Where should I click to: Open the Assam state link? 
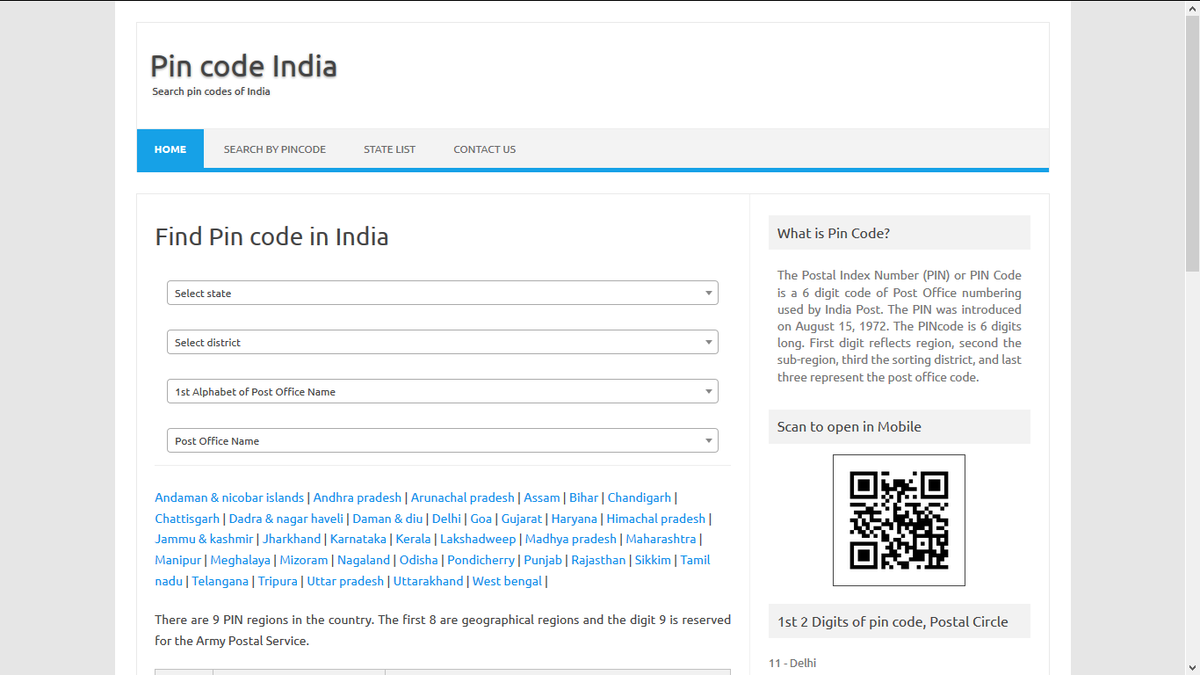tap(542, 497)
